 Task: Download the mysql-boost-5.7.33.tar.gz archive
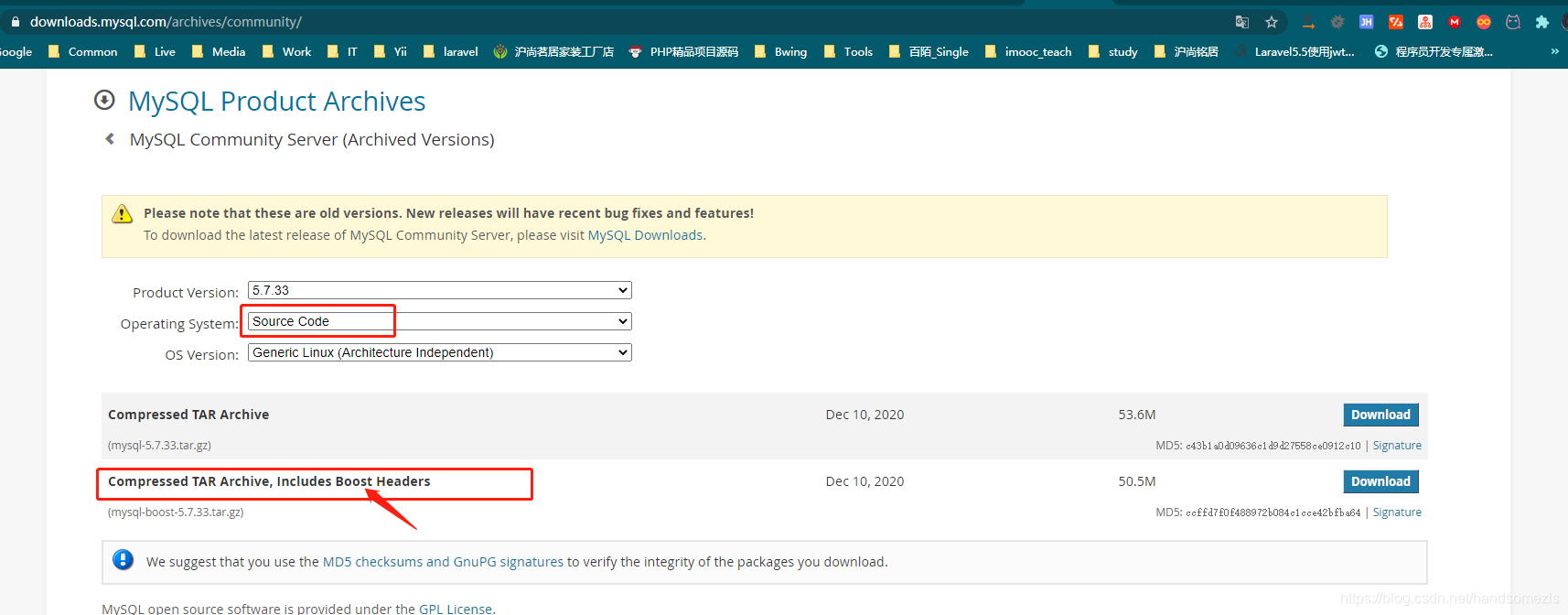pyautogui.click(x=1380, y=481)
